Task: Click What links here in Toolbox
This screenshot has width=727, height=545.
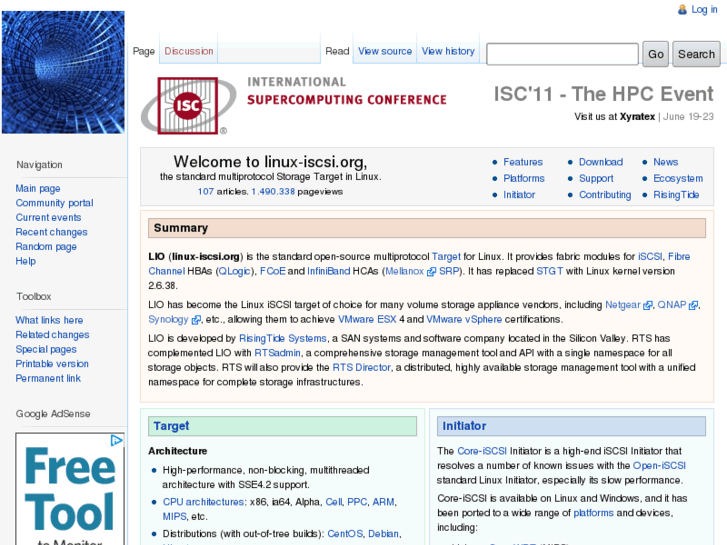Action: tap(49, 320)
